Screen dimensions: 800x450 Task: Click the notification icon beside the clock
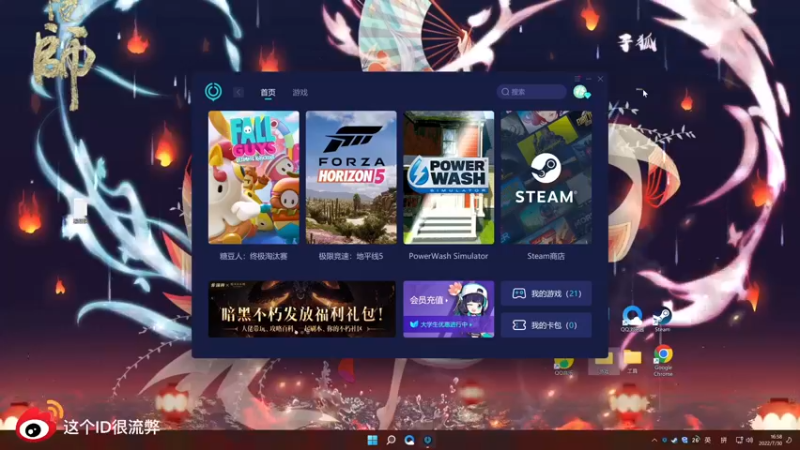click(789, 440)
